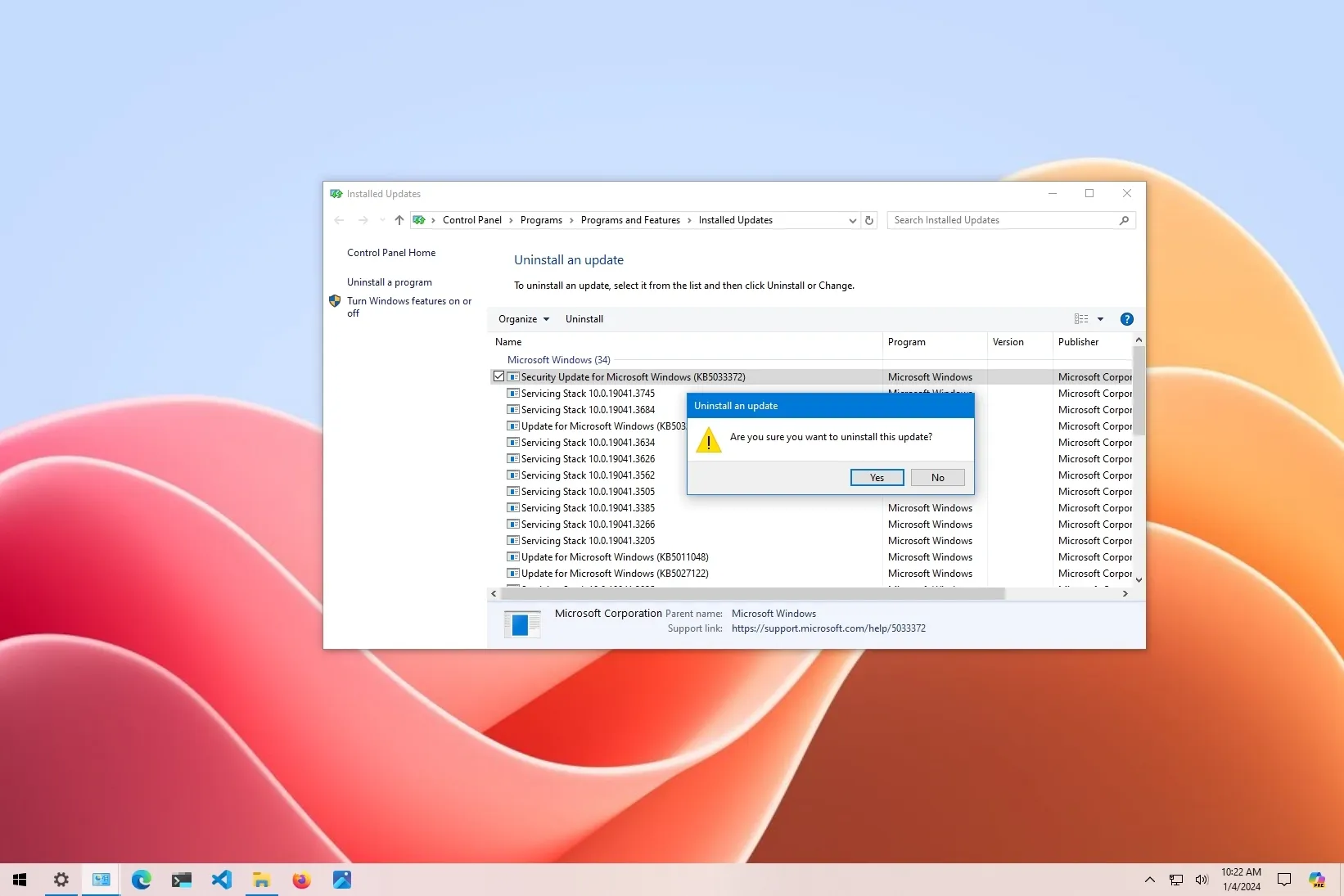1344x896 pixels.
Task: Select Programs and Features in the breadcrumb
Action: coord(630,220)
